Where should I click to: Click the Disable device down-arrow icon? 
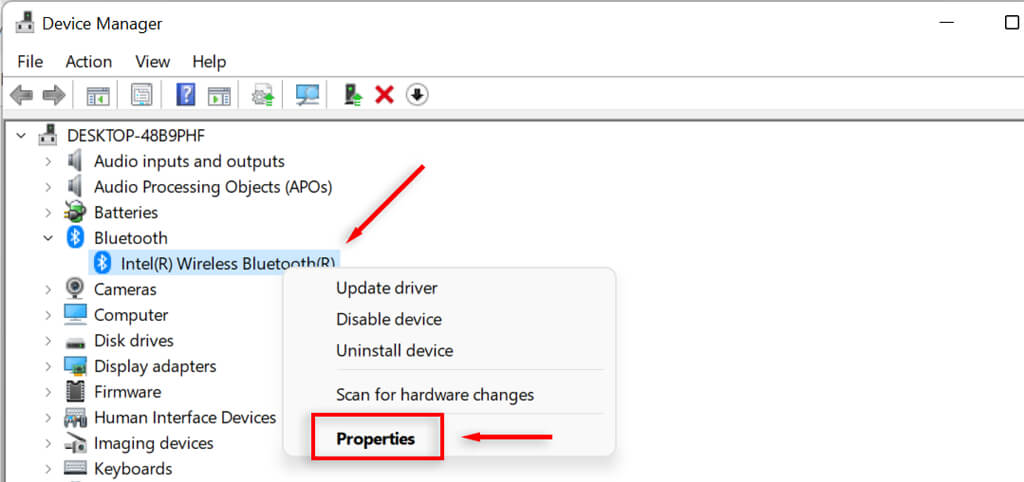coord(417,95)
